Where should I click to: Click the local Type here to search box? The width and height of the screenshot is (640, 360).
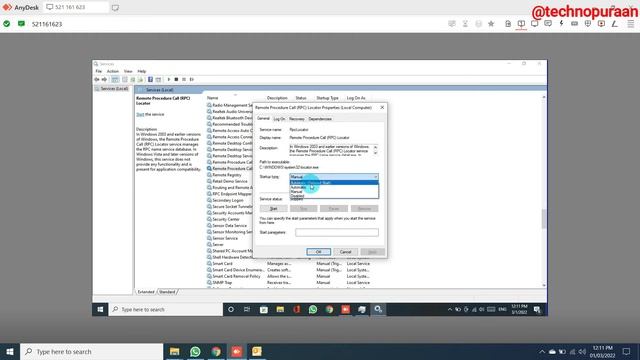pos(91,351)
